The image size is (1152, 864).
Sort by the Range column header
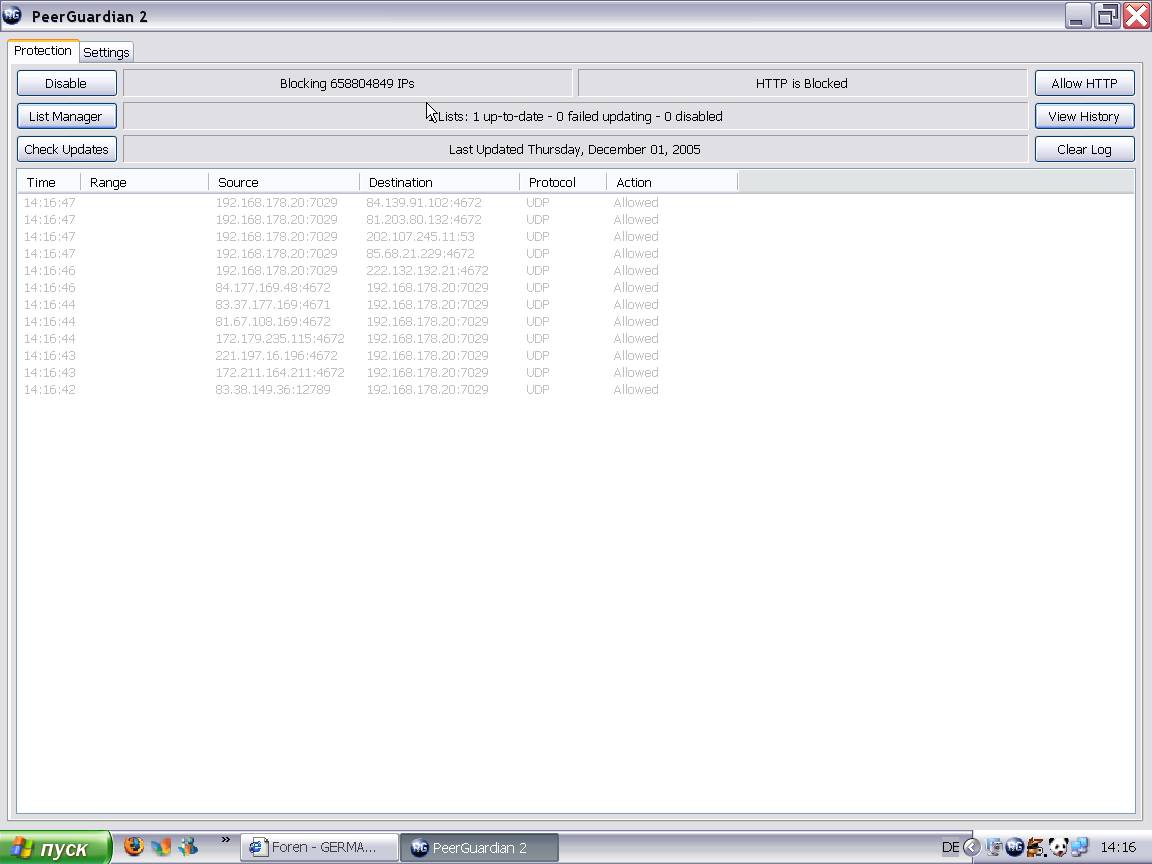(x=144, y=182)
